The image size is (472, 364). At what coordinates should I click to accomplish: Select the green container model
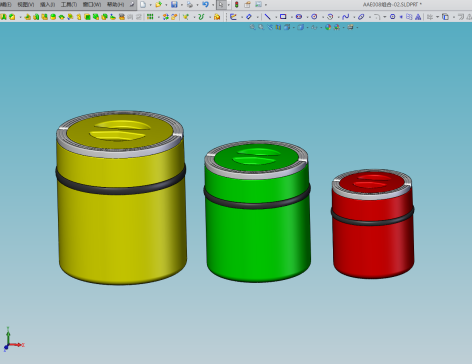pos(257,211)
